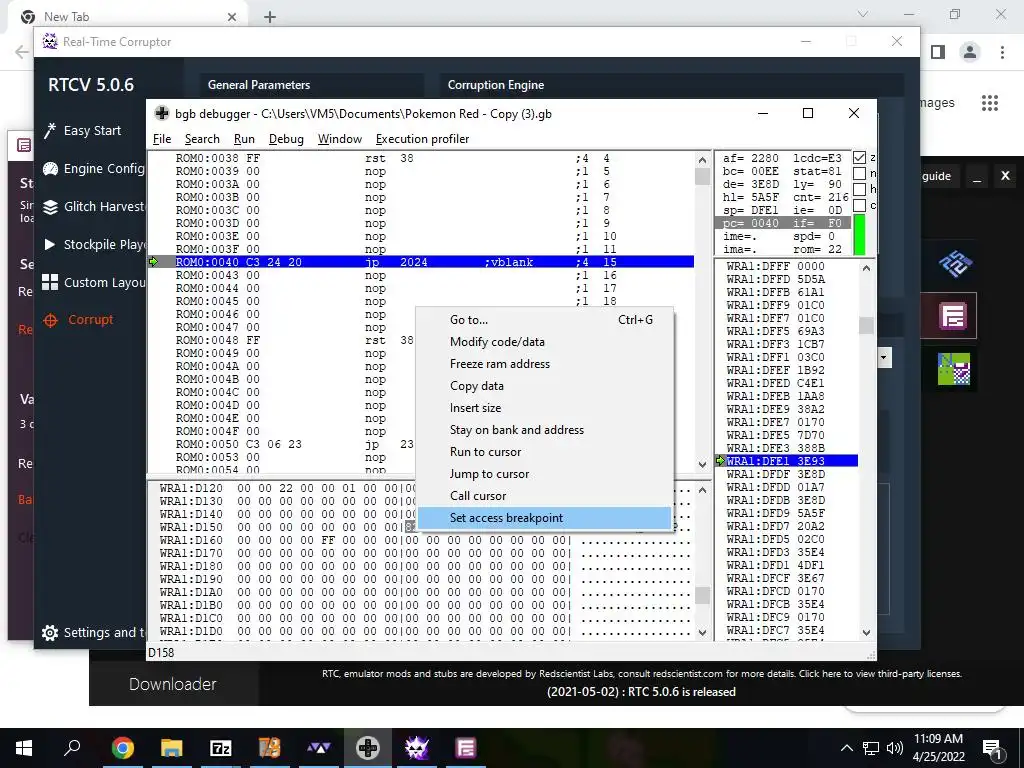Open the Run menu in bgb debugger
Screen dimensions: 1024x768
pos(244,138)
